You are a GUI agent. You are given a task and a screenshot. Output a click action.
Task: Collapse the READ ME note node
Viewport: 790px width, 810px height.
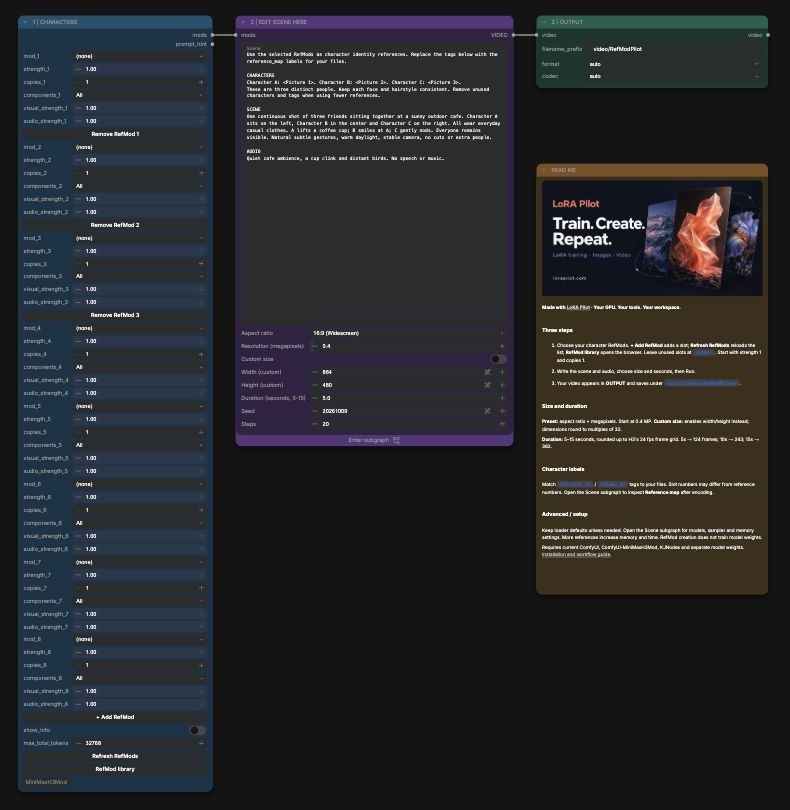coord(544,170)
